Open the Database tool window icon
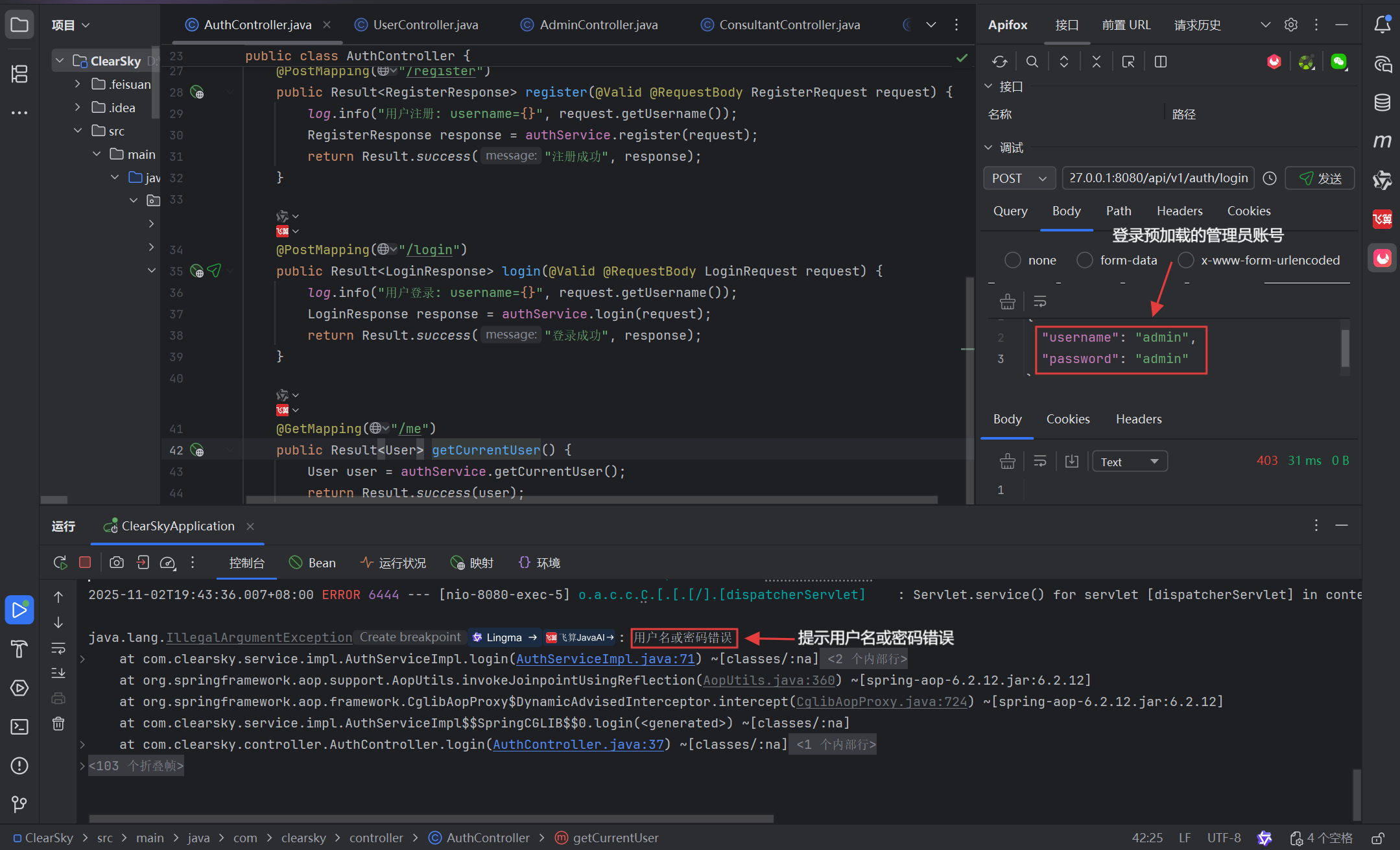 pos(1382,102)
